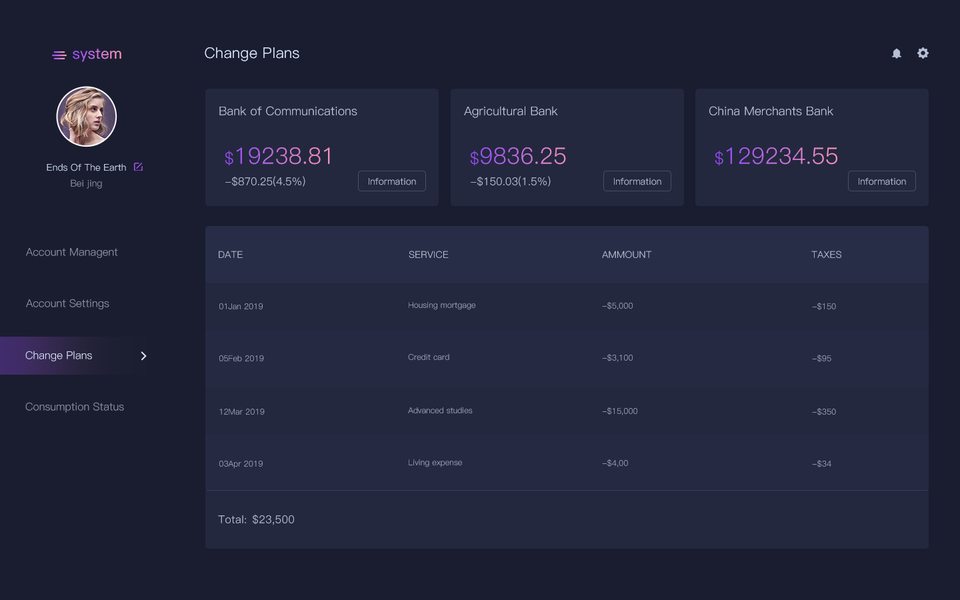Click the edit profile name icon
Image resolution: width=960 pixels, height=600 pixels.
click(138, 167)
